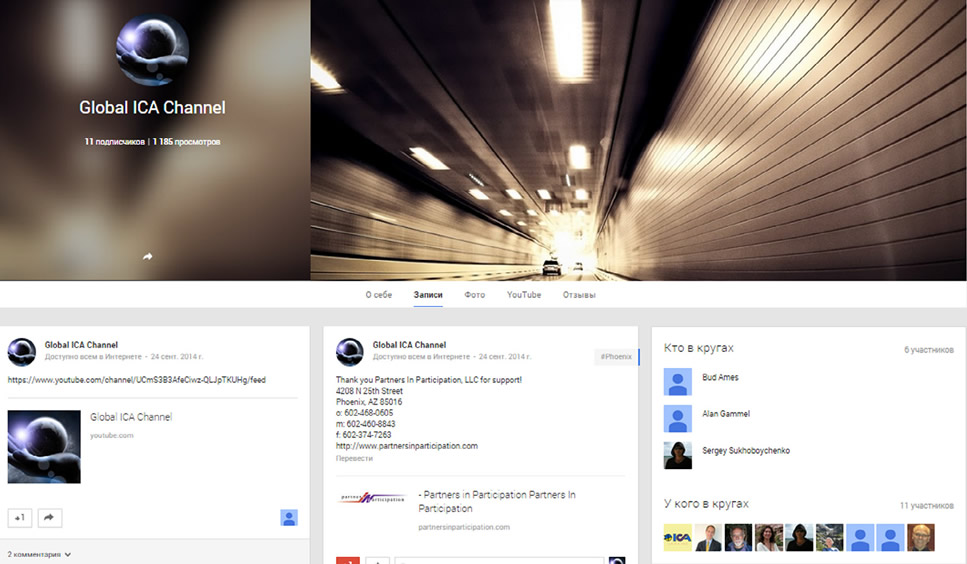Viewport: 967px width, 564px height.
Task: Open Global ICA Channel profile avatar in header
Action: click(x=152, y=50)
